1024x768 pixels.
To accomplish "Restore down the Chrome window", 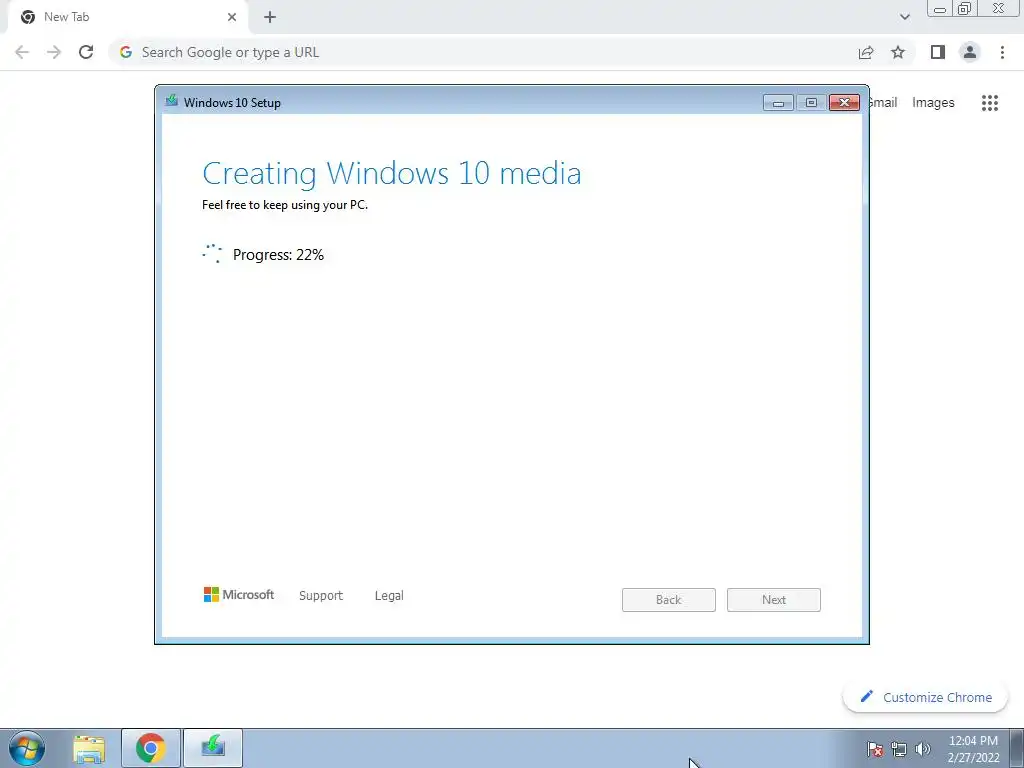I will (965, 9).
